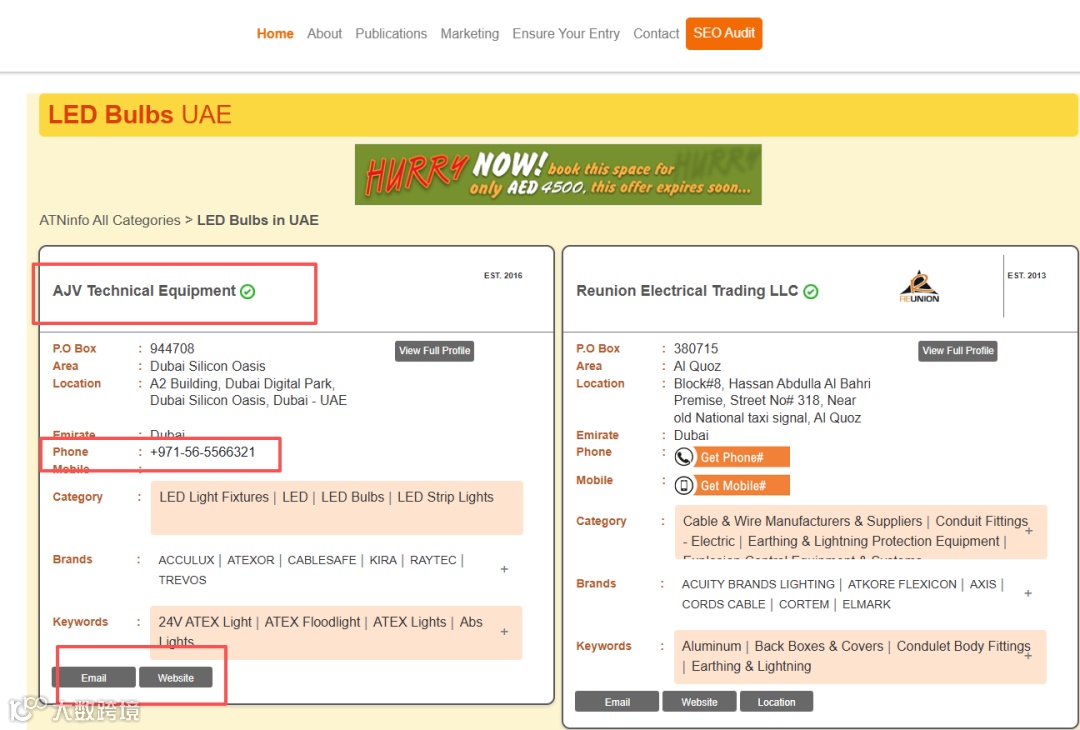This screenshot has width=1080, height=730.
Task: Click the Reunion Electrical Trading verified checkmark
Action: point(811,291)
